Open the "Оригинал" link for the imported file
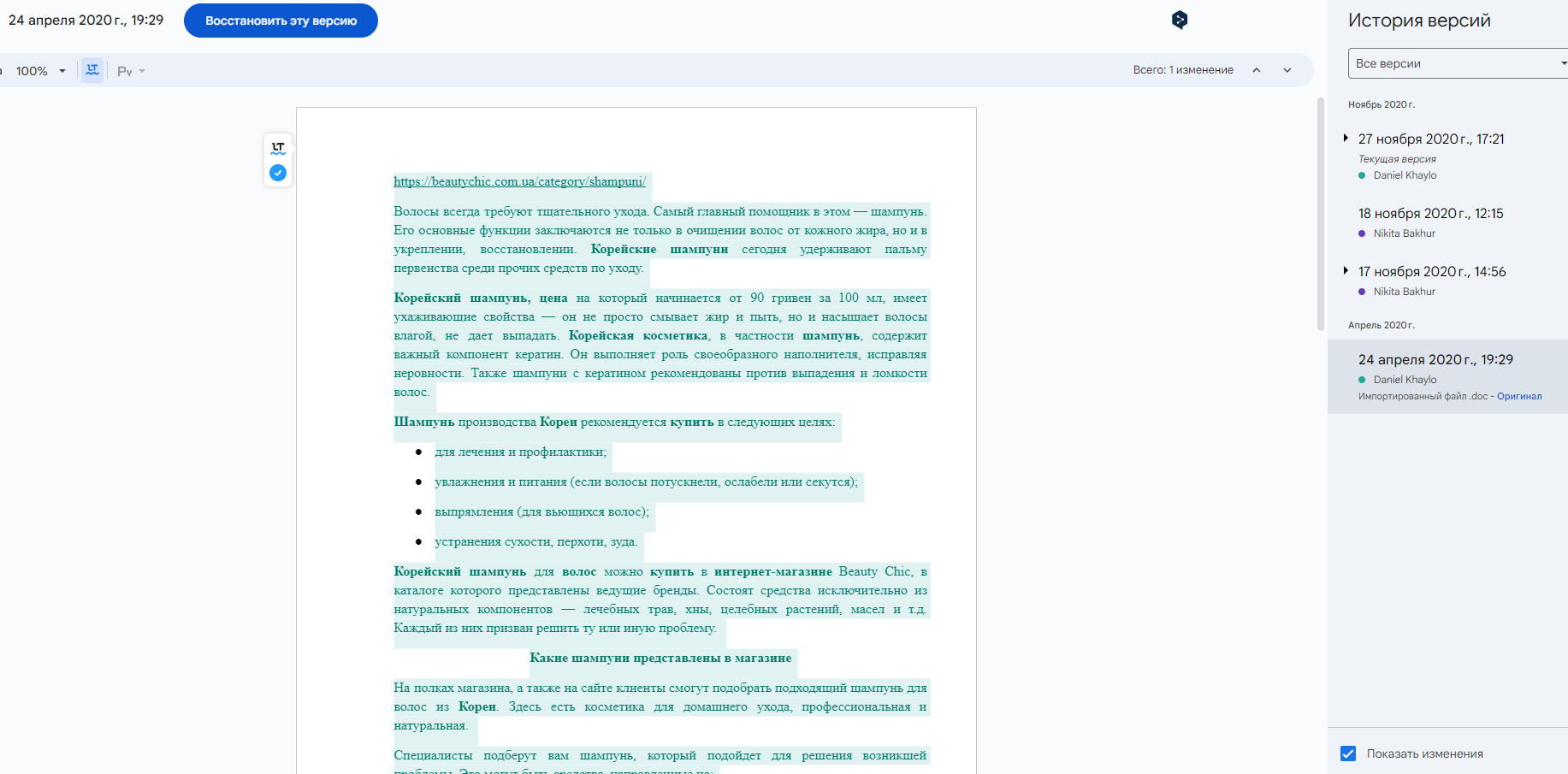1568x774 pixels. tap(1519, 396)
